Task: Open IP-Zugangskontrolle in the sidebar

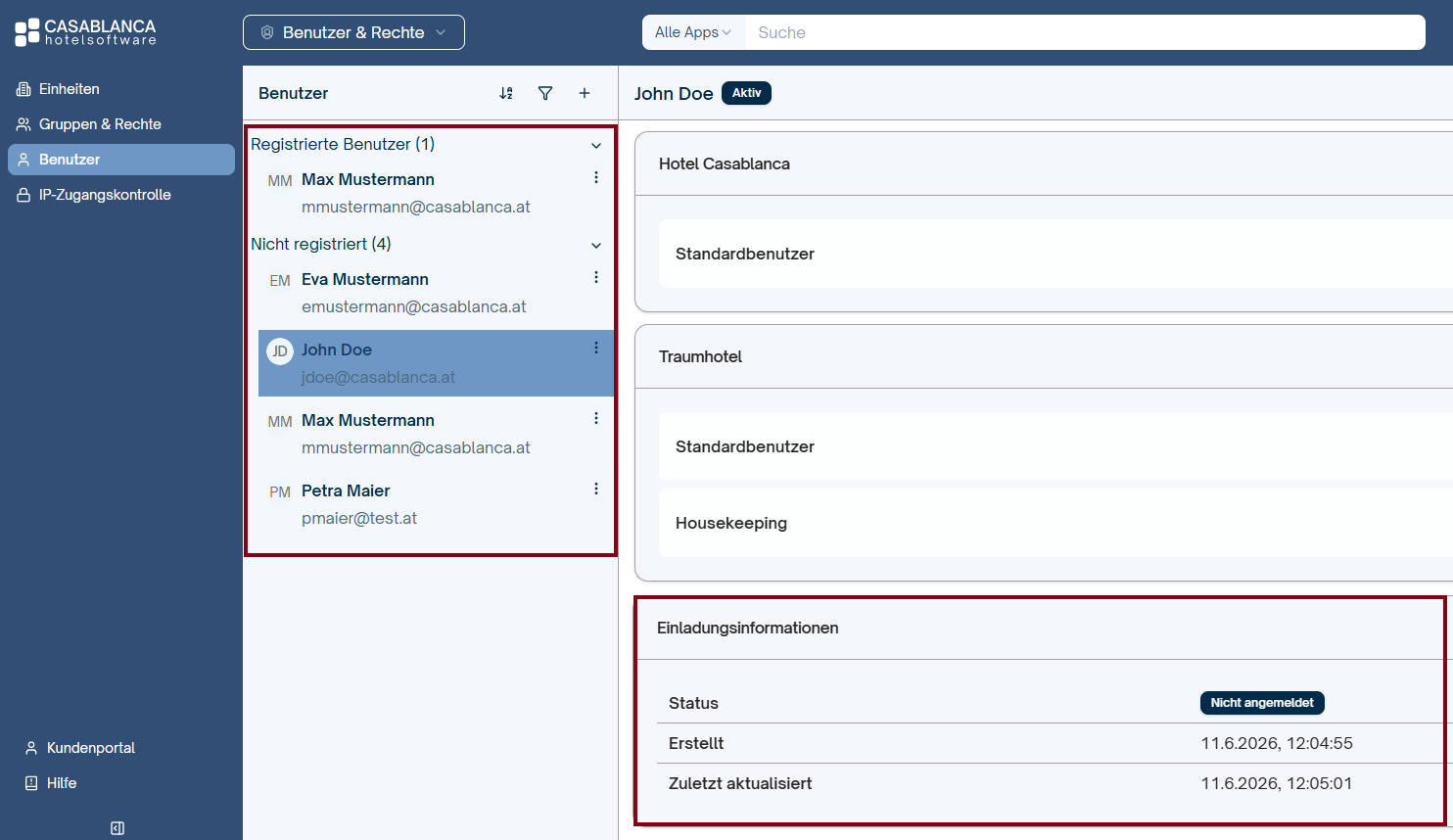Action: click(121, 195)
